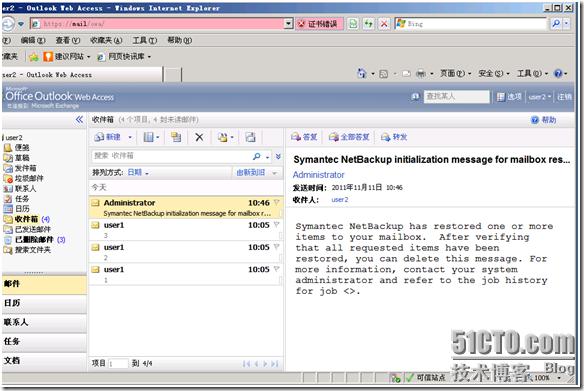This screenshot has height=391, width=584.
Task: Go to the last page arrow
Action: 274,363
